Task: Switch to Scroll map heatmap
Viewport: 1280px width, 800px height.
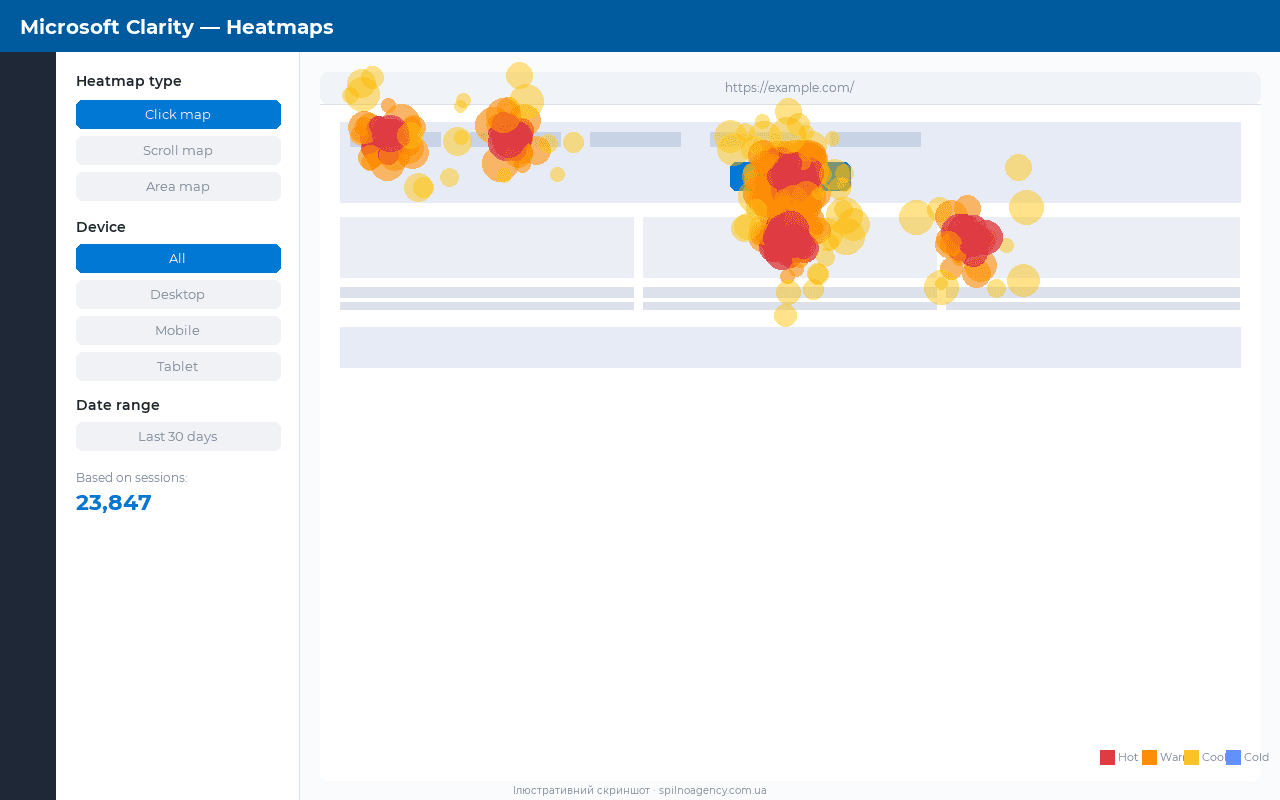Action: pyautogui.click(x=178, y=151)
